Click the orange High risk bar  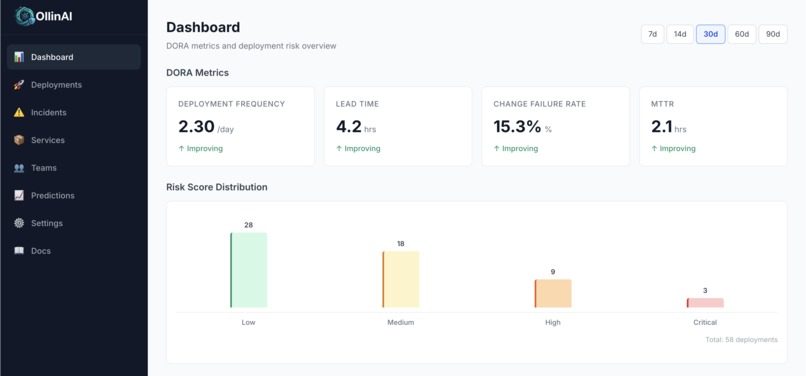pos(553,294)
